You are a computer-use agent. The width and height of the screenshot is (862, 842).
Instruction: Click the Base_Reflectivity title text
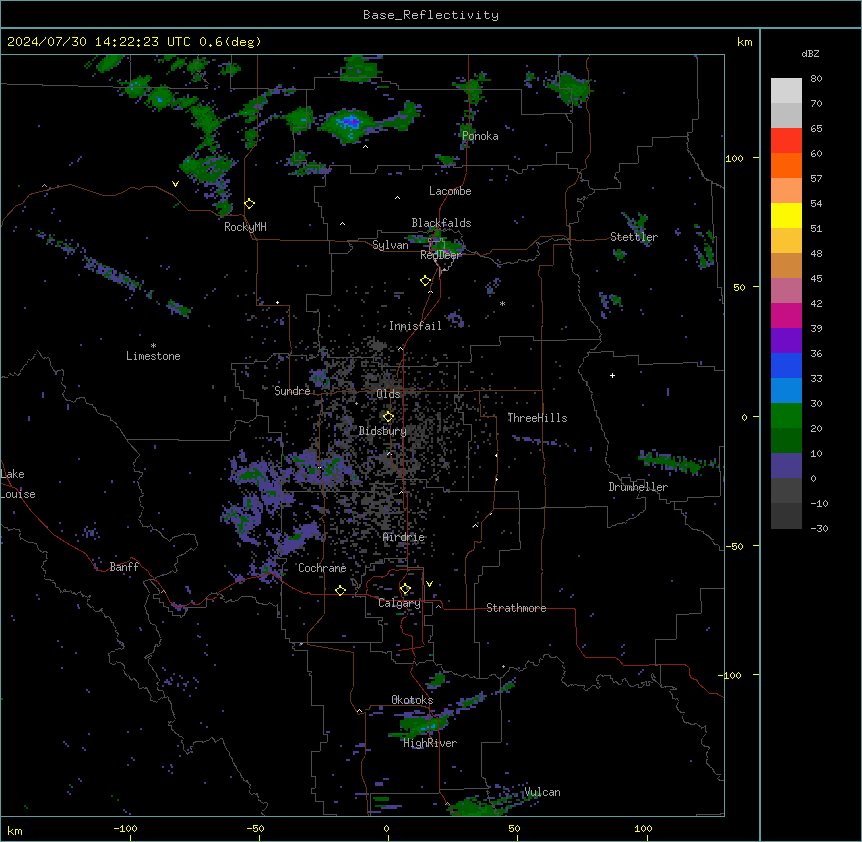coord(431,15)
